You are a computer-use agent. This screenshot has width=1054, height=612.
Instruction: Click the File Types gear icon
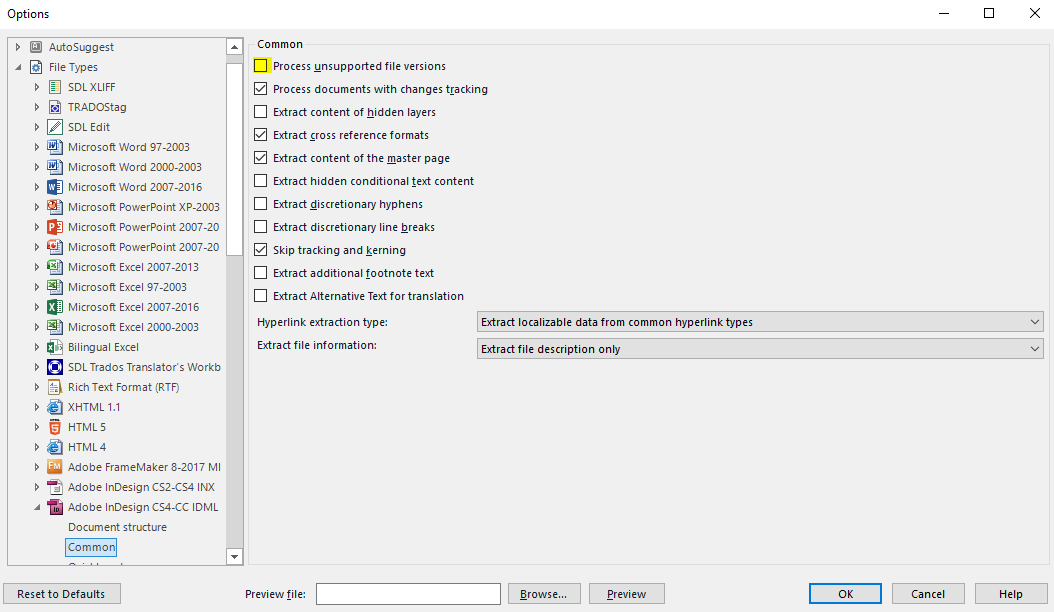[36, 67]
